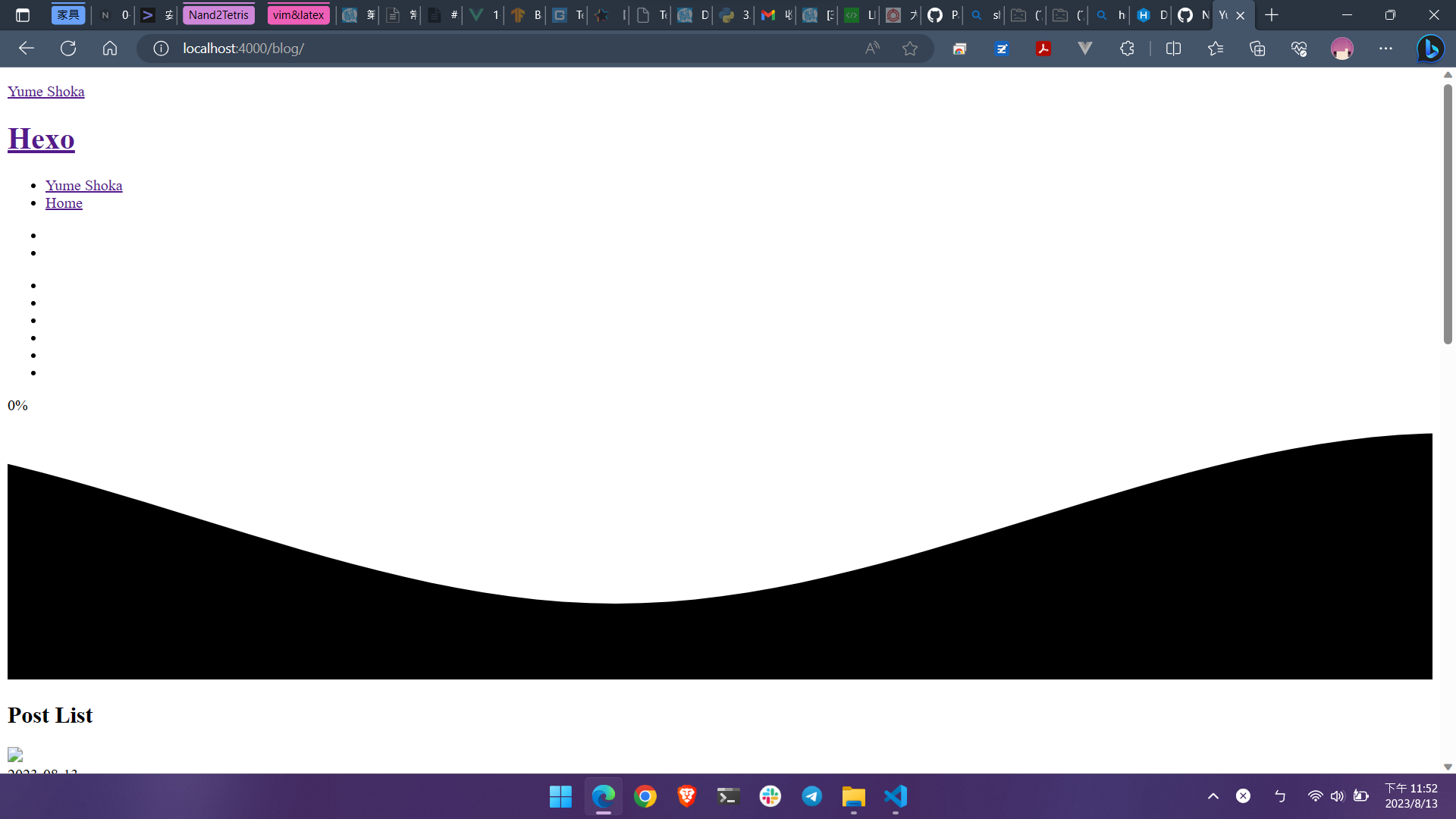Open the Extensions puzzle-piece menu
This screenshot has height=819, width=1456.
coord(1126,48)
